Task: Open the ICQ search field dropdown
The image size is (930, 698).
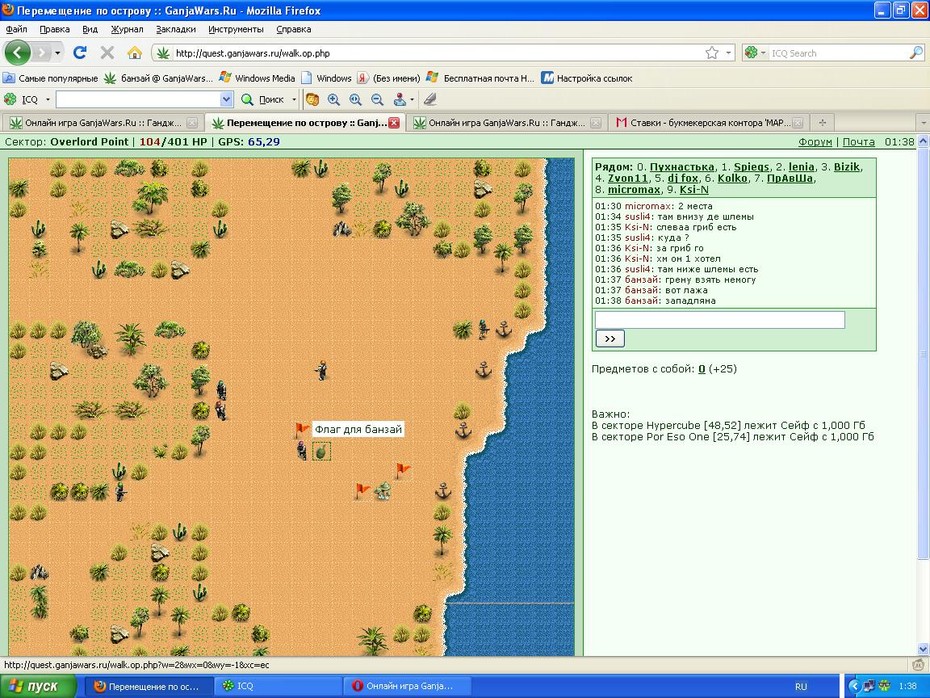Action: 226,100
